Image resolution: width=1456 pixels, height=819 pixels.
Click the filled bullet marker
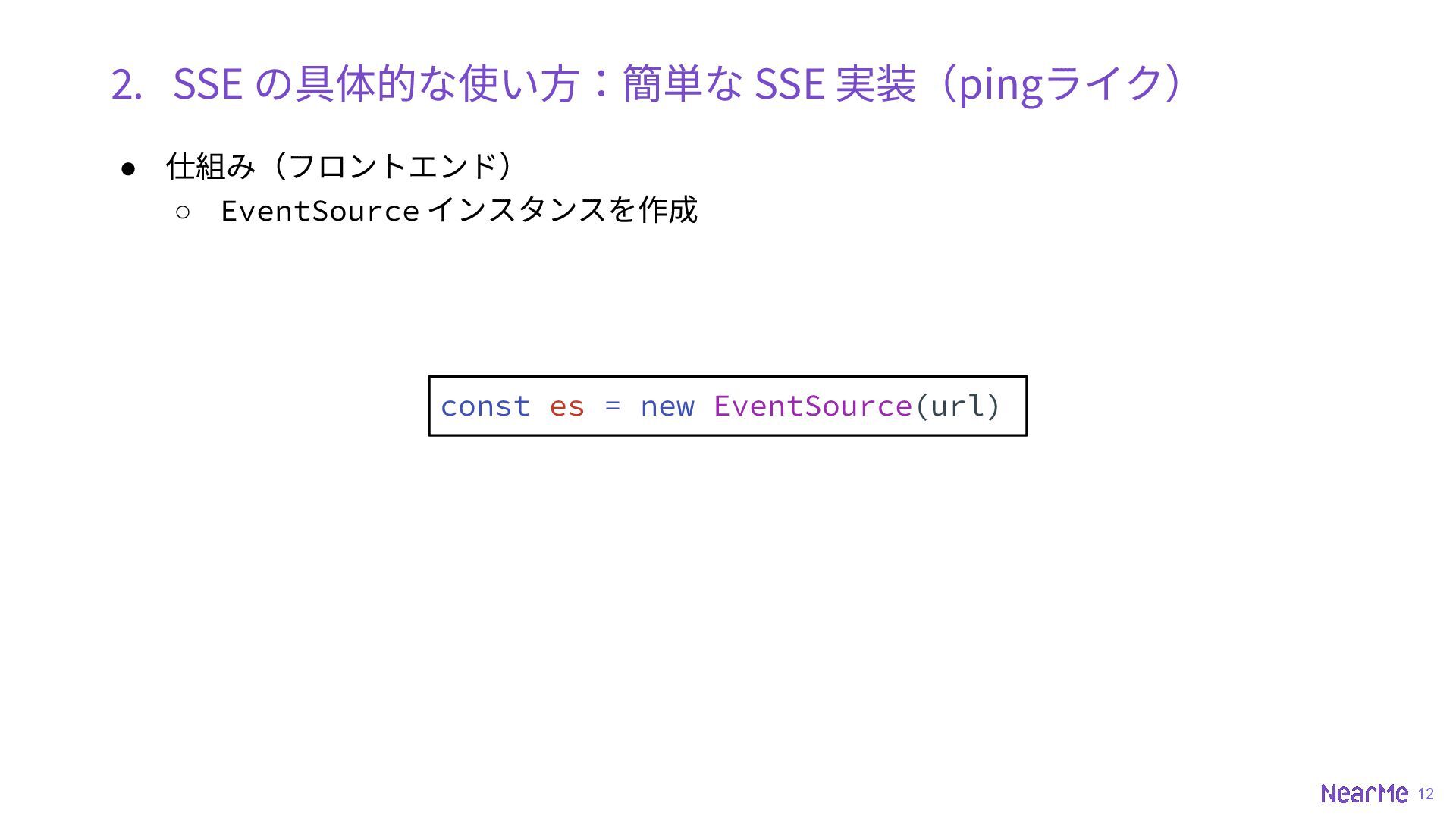coord(128,168)
